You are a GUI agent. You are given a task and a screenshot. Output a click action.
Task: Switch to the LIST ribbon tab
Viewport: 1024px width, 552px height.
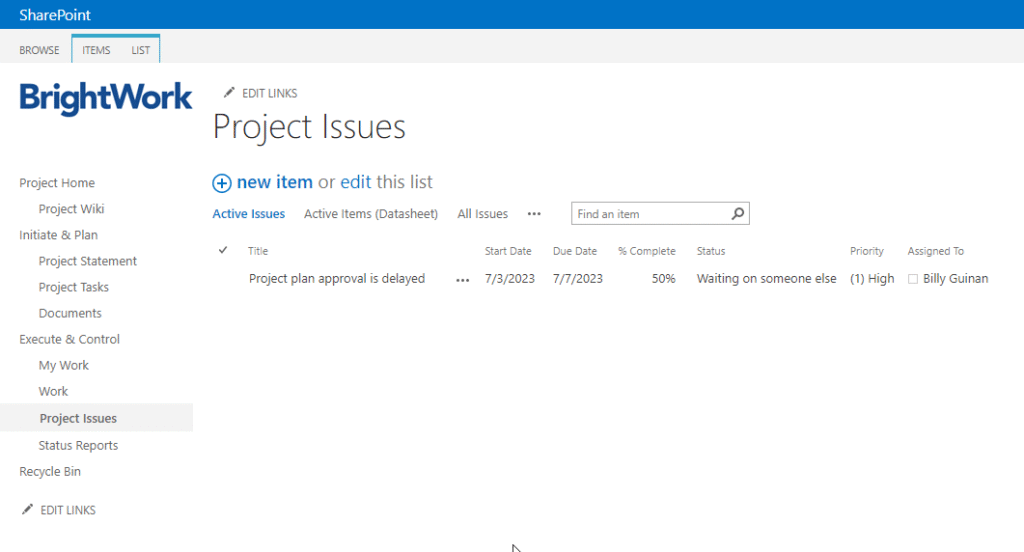[x=141, y=50]
